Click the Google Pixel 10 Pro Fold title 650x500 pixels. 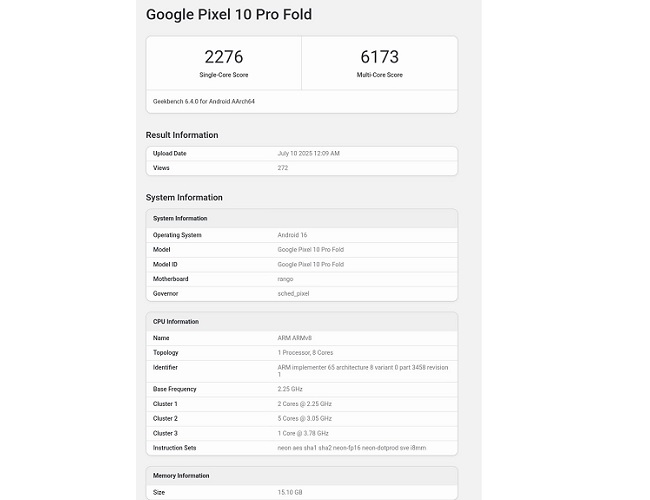coord(229,15)
